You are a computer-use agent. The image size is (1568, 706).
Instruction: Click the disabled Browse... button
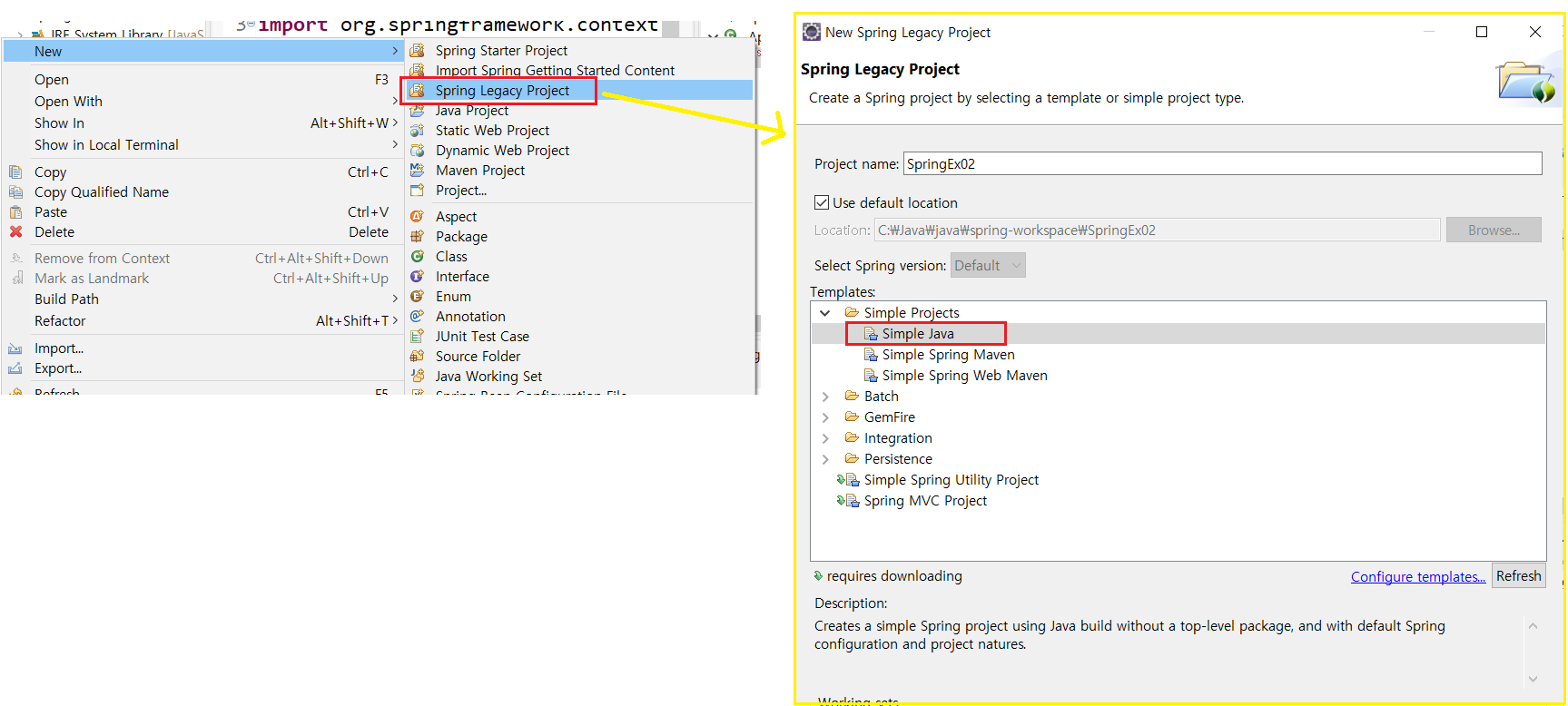[x=1494, y=230]
